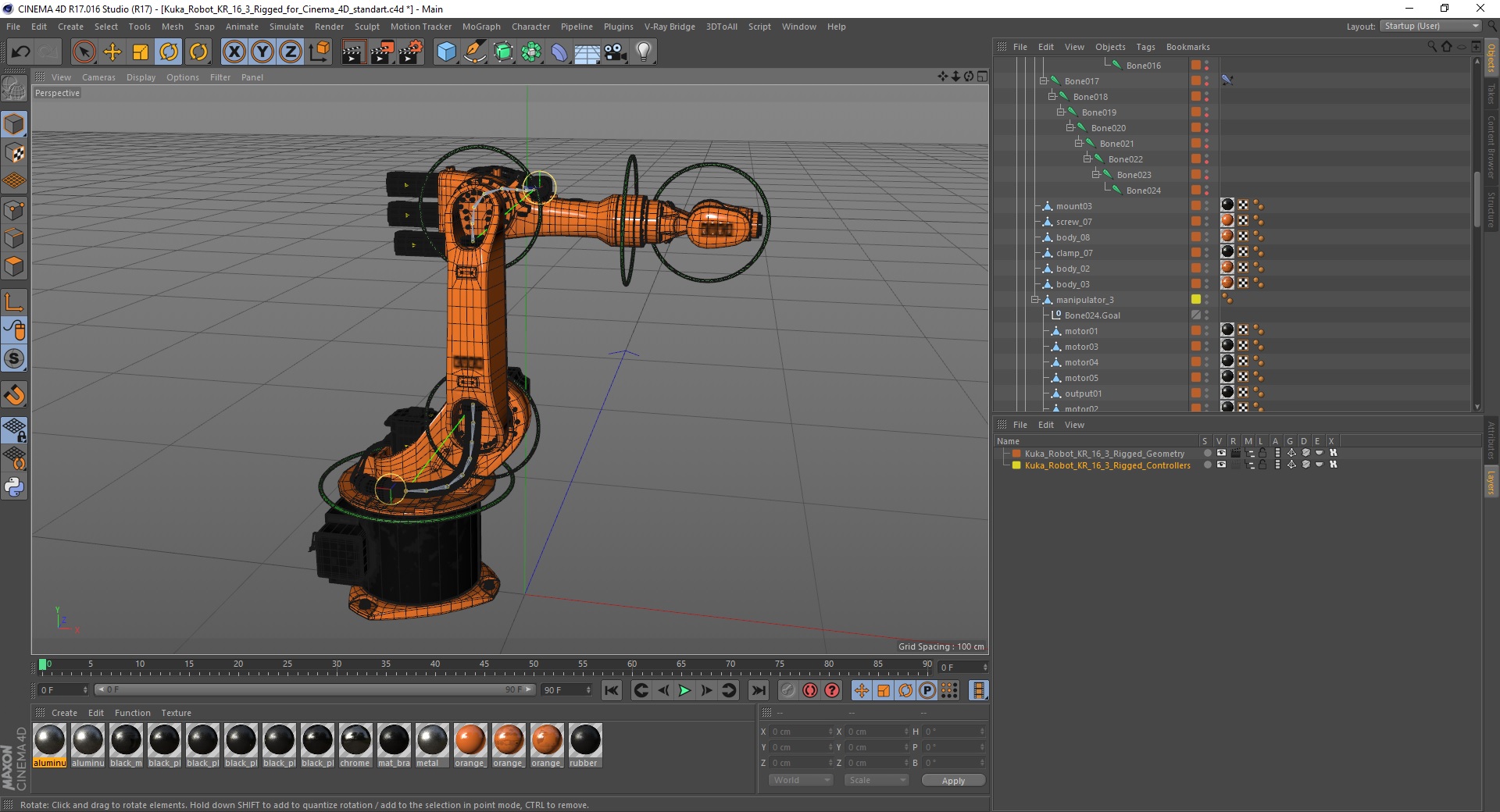Open the spline pen tool
The width and height of the screenshot is (1500, 812).
[475, 52]
